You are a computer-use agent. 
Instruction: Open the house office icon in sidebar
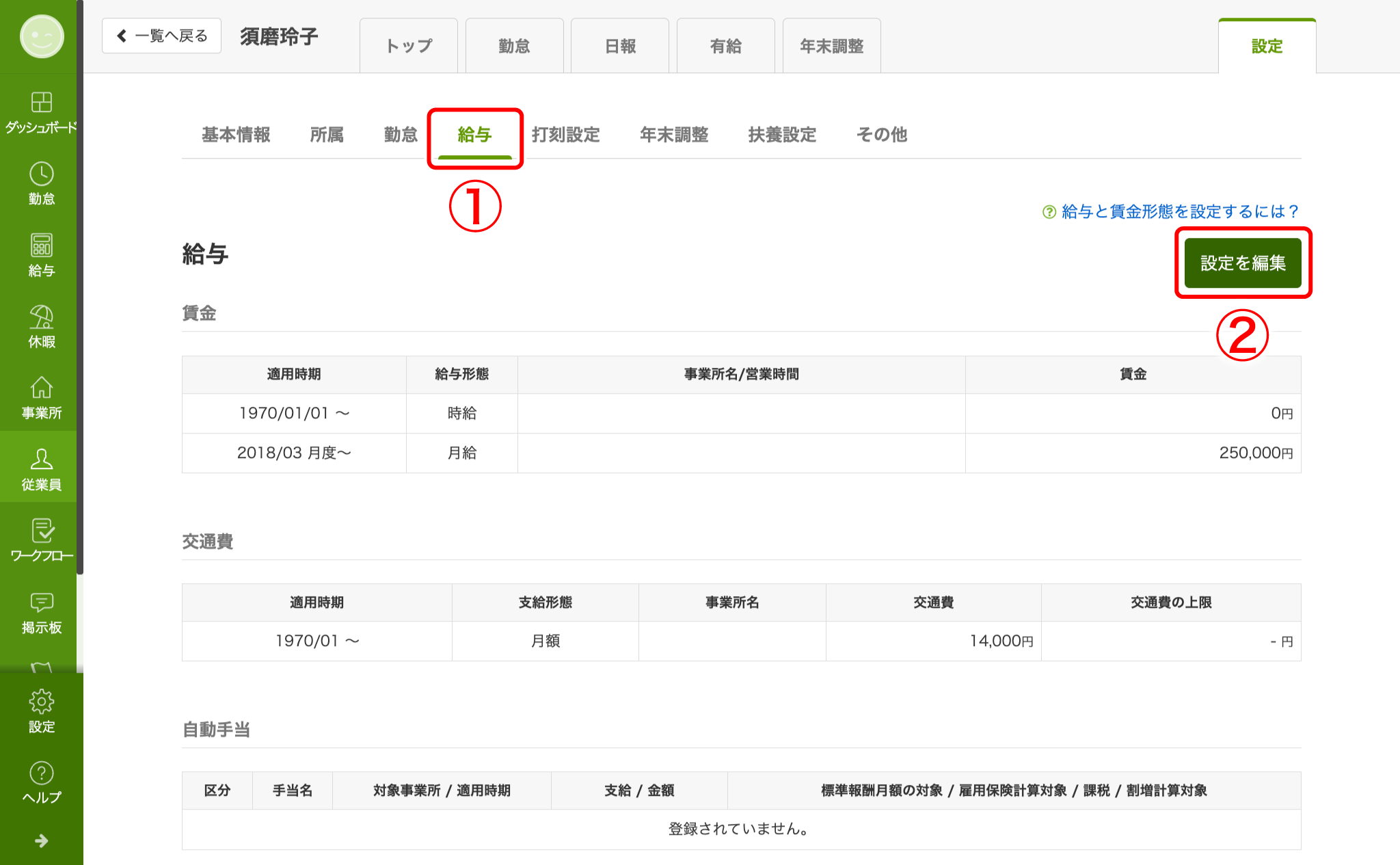[x=41, y=388]
